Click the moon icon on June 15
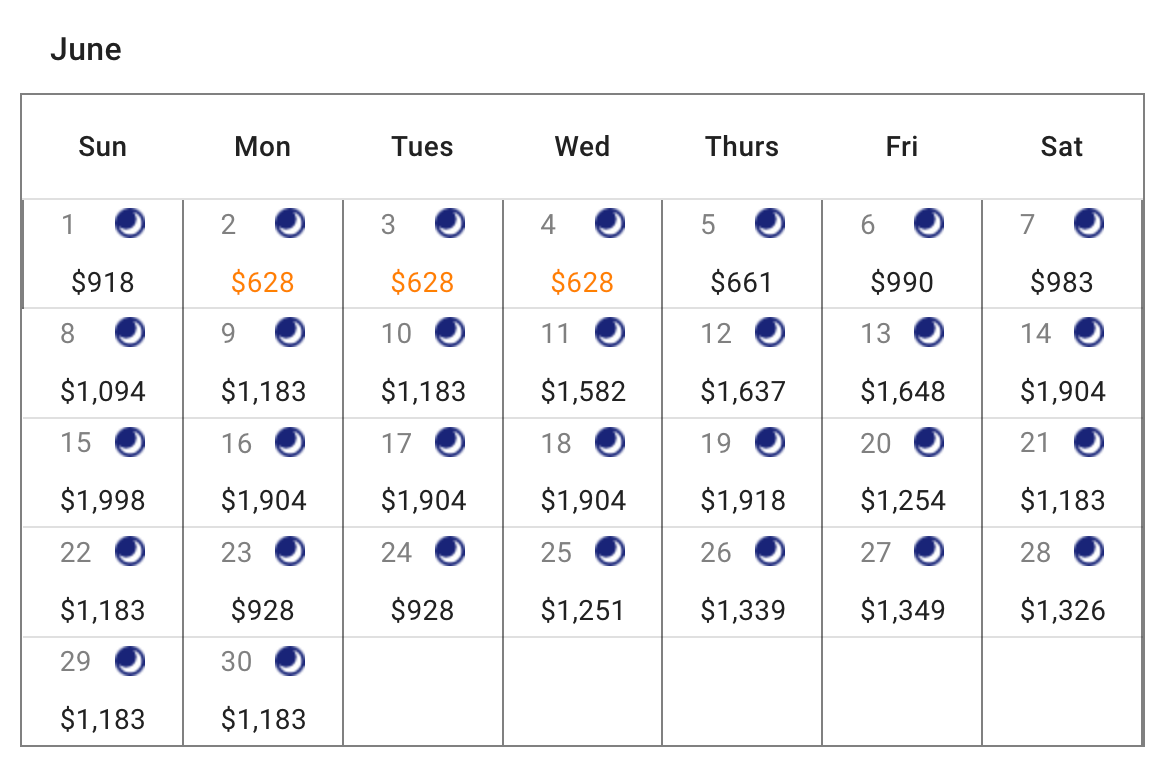The height and width of the screenshot is (772, 1162). pyautogui.click(x=130, y=442)
